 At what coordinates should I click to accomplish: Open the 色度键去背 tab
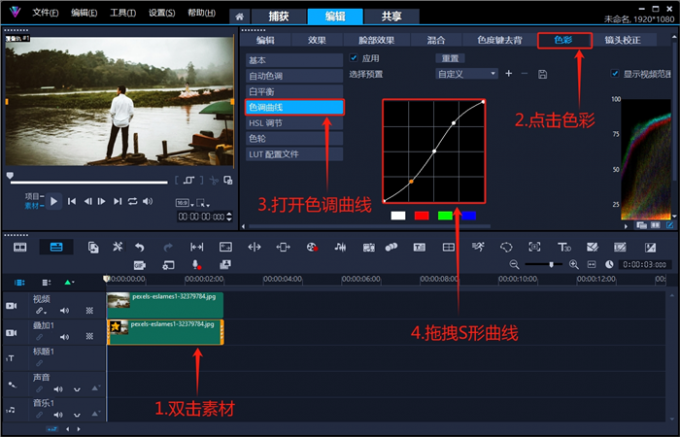click(500, 40)
